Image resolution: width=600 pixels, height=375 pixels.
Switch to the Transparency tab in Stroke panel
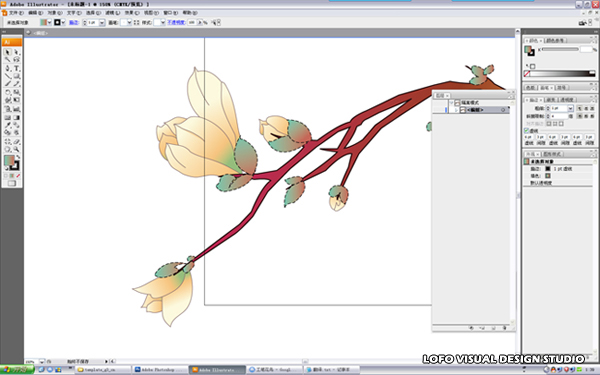point(566,100)
